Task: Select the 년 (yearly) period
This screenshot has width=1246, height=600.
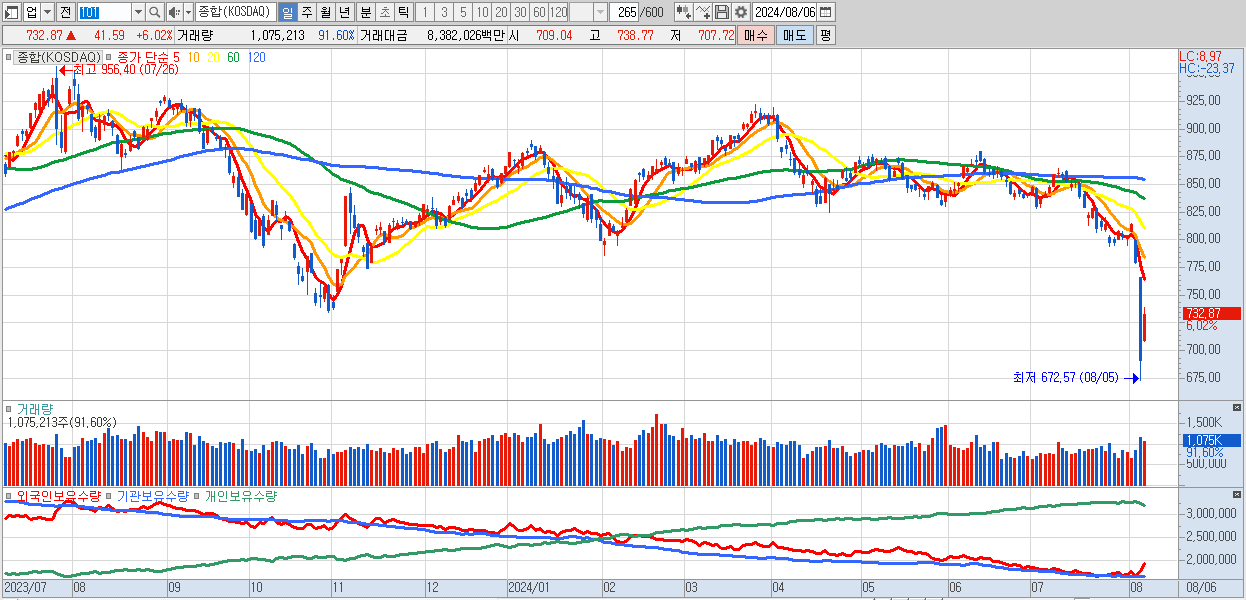Action: [344, 12]
